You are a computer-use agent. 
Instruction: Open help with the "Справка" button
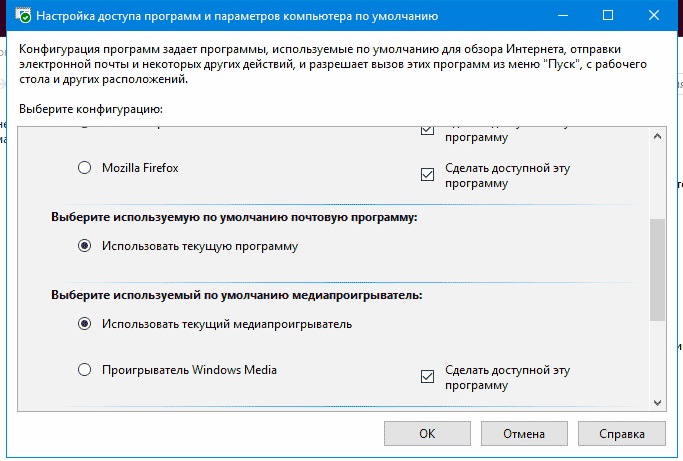[x=619, y=434]
